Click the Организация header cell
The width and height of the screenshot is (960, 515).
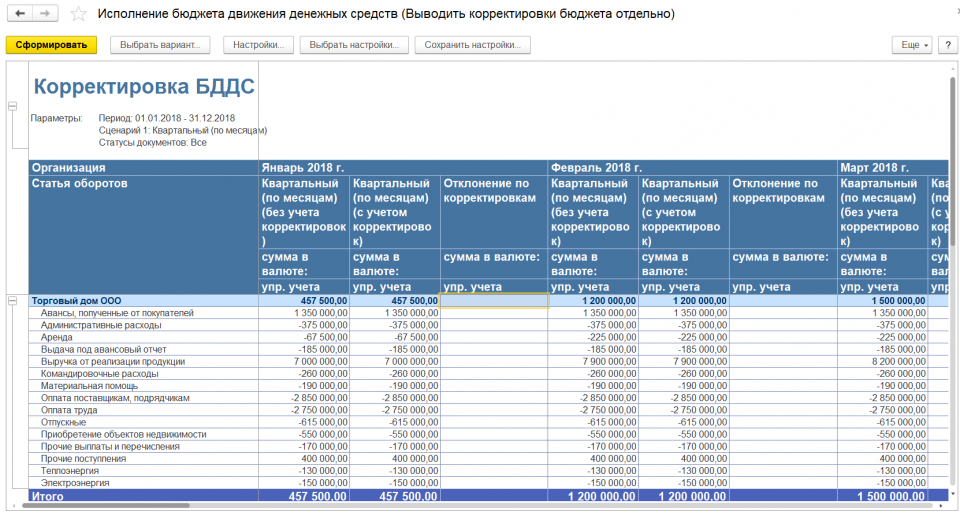click(x=143, y=167)
